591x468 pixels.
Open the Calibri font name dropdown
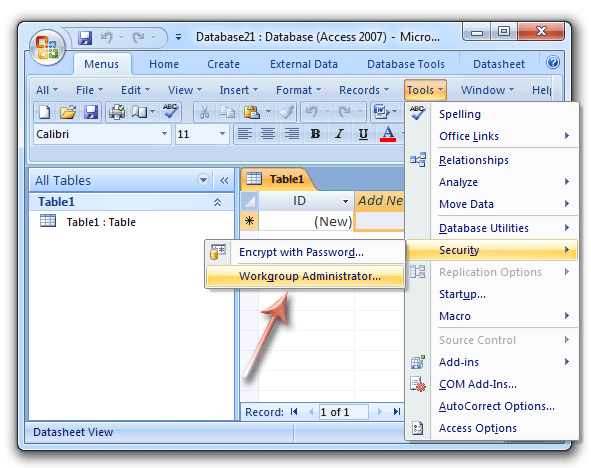point(164,133)
